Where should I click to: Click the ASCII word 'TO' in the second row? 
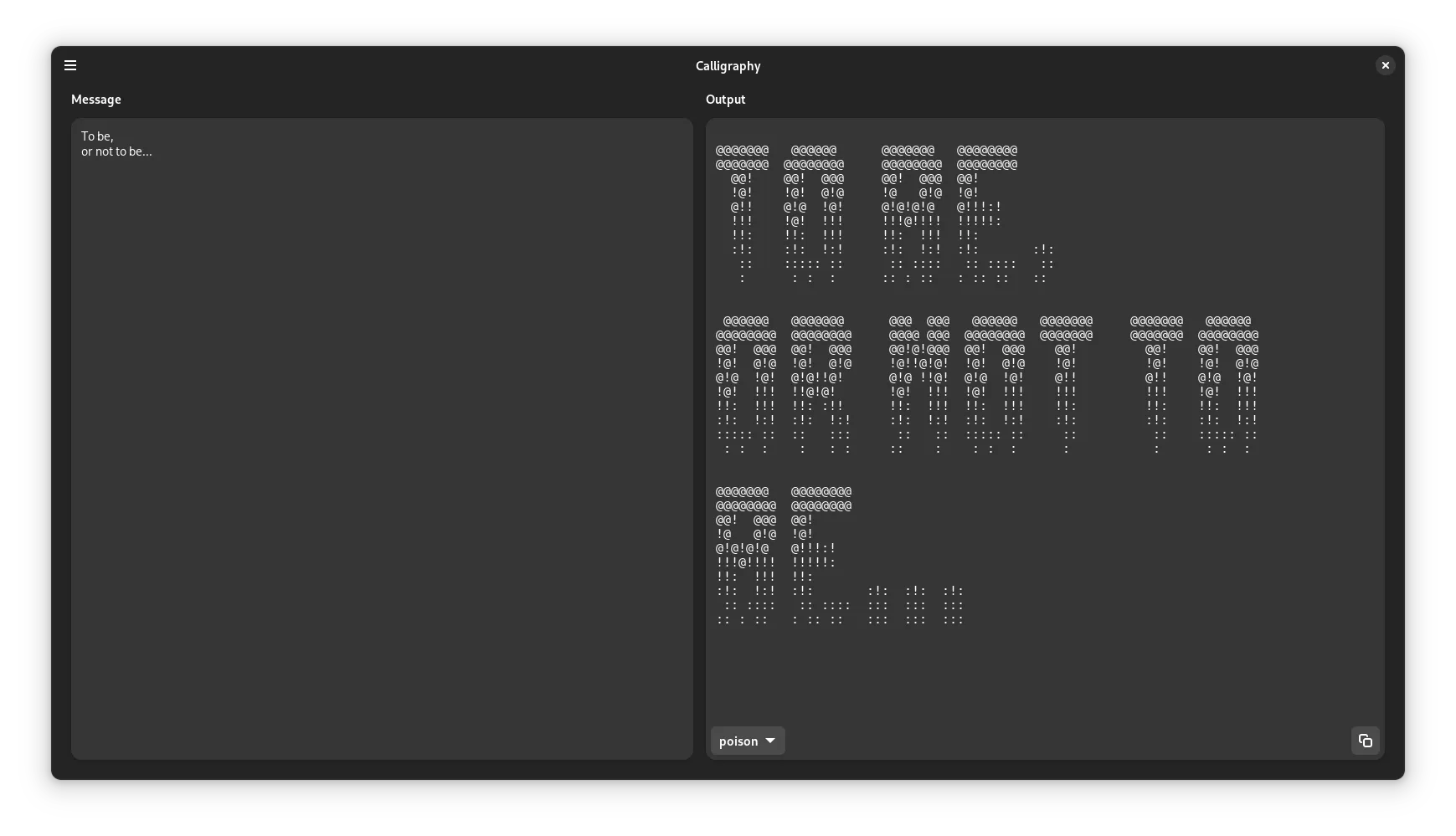[x=1194, y=385]
